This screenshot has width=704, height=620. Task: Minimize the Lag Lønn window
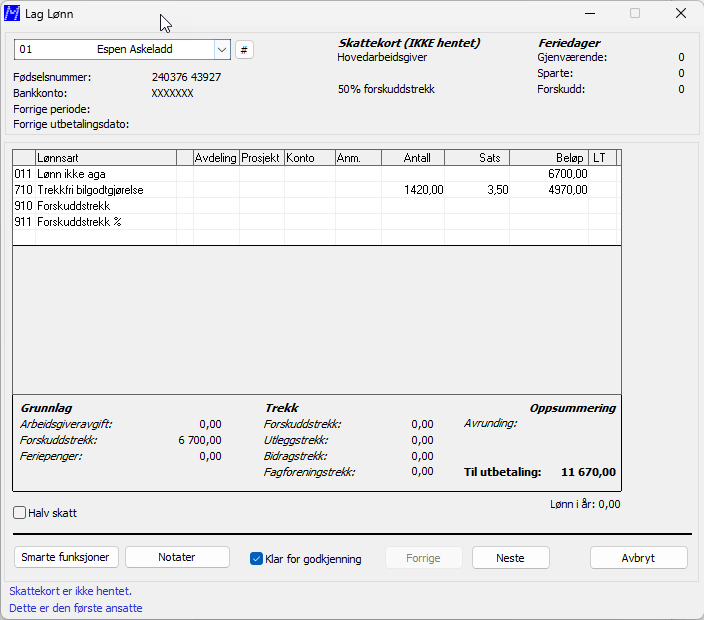click(590, 13)
